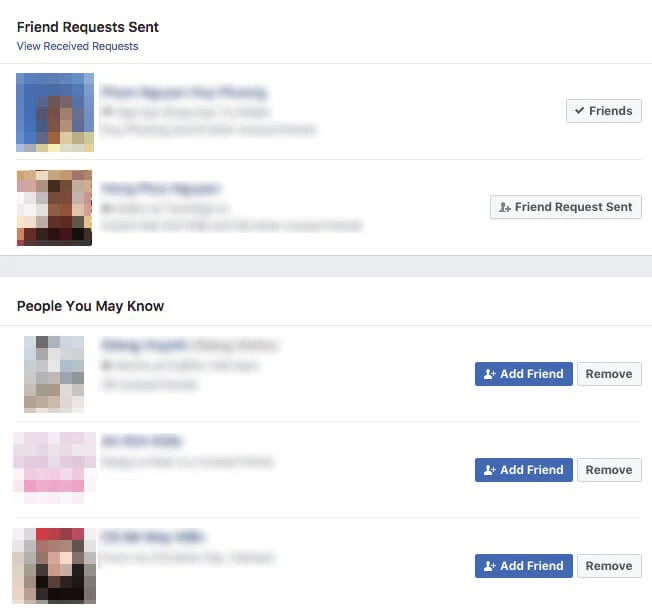Image resolution: width=652 pixels, height=608 pixels.
Task: Click blurred name of first sent request
Action: coord(184,92)
